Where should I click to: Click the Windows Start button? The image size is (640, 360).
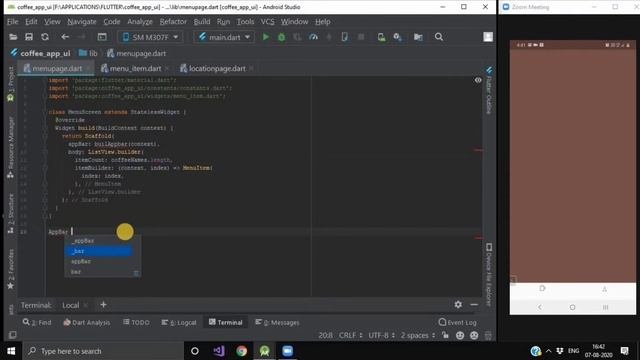(11, 351)
